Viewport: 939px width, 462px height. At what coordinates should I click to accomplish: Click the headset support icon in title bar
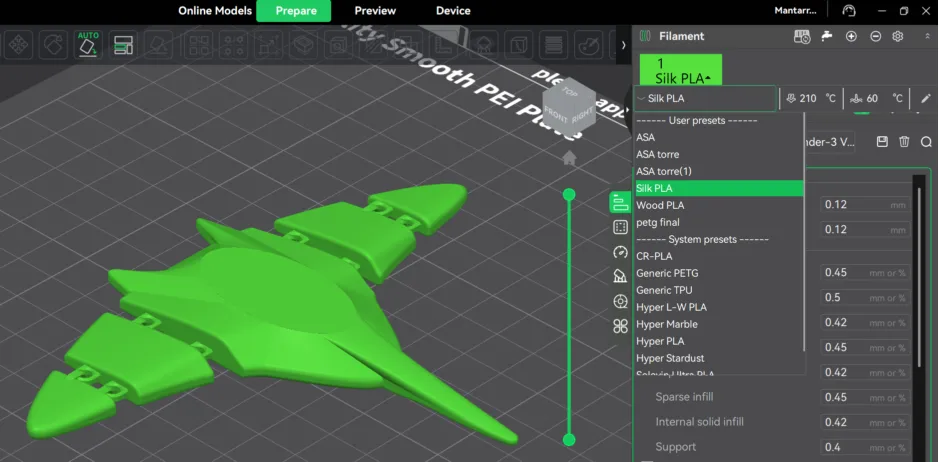tap(849, 11)
